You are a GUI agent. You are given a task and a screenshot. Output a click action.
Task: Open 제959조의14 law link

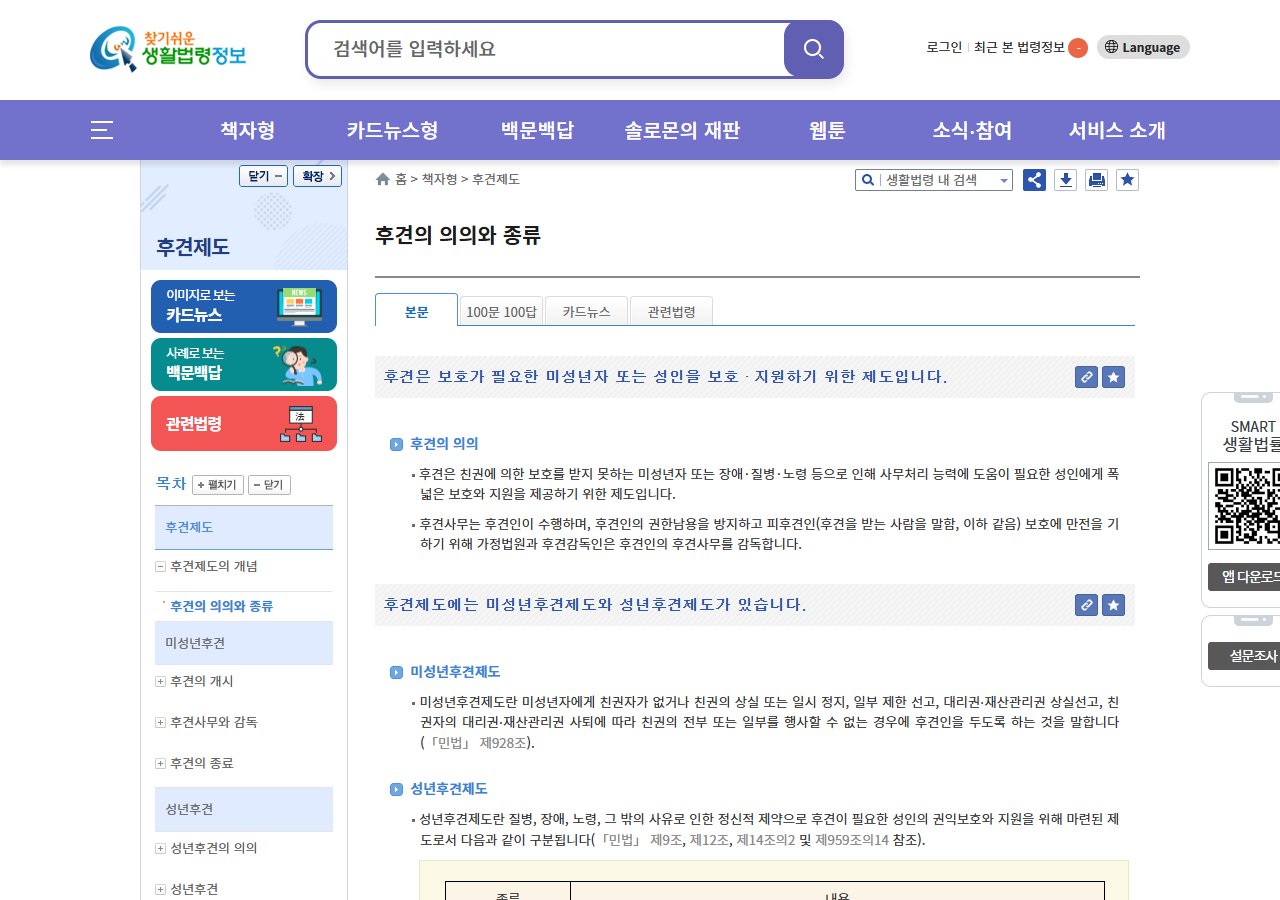852,840
